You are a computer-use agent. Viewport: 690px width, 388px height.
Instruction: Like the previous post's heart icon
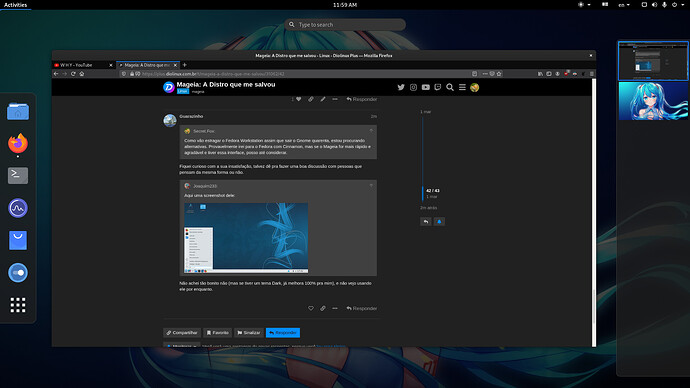tap(299, 99)
